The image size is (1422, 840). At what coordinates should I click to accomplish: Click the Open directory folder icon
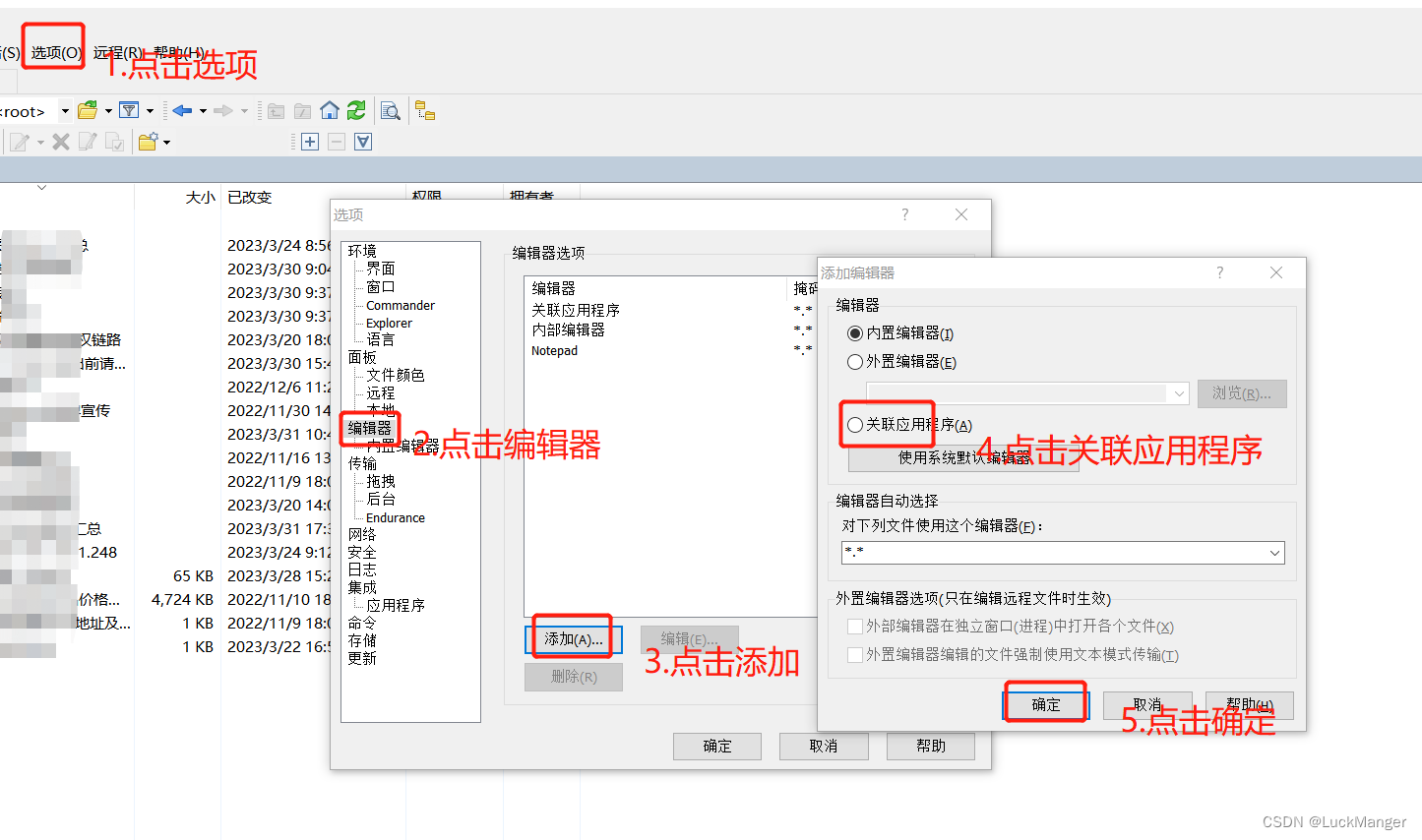point(88,110)
